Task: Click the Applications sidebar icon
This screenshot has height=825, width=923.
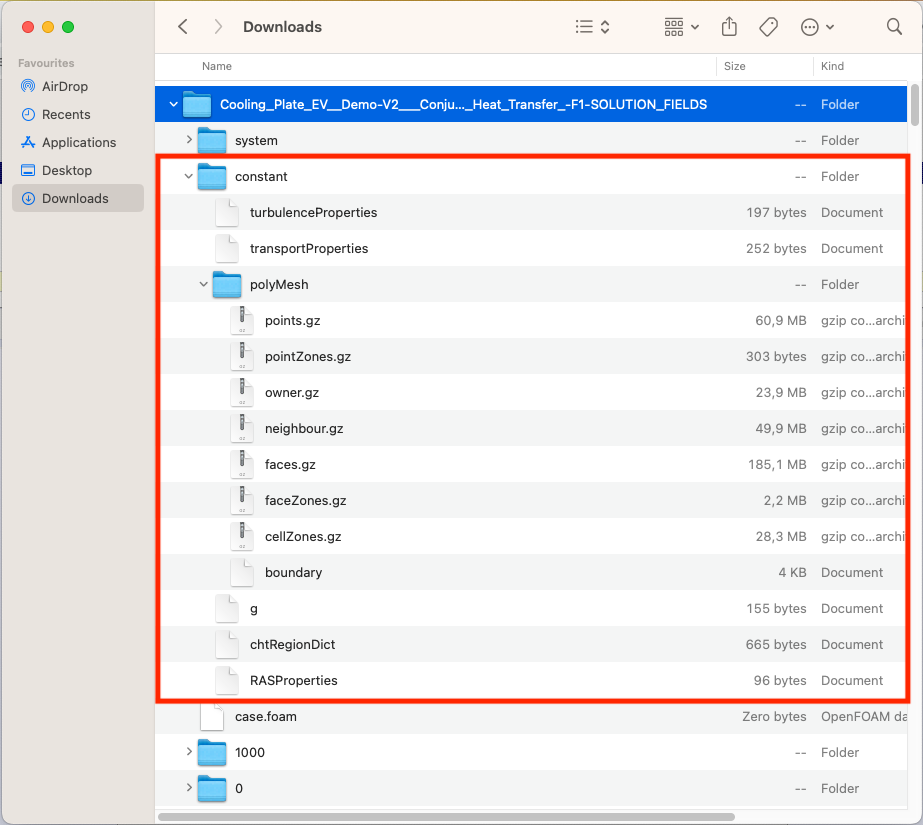Action: [28, 142]
